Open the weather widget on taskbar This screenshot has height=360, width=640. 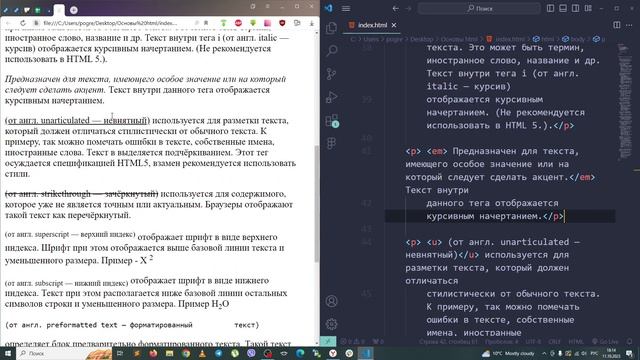509,353
